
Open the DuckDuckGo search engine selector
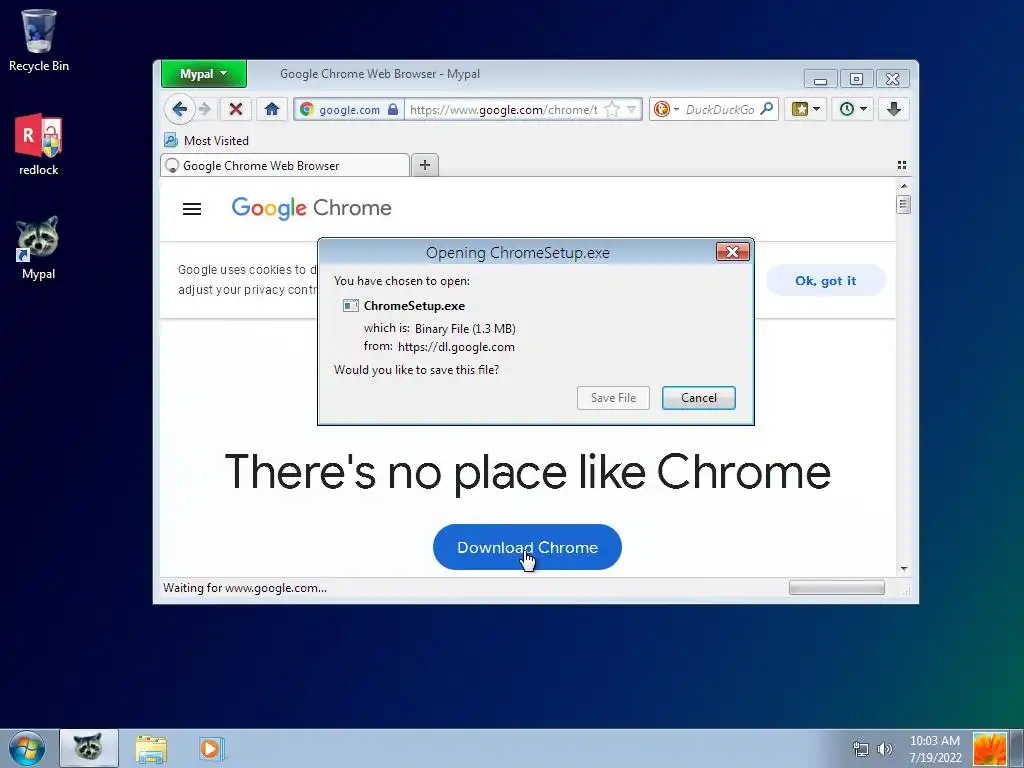(x=666, y=109)
